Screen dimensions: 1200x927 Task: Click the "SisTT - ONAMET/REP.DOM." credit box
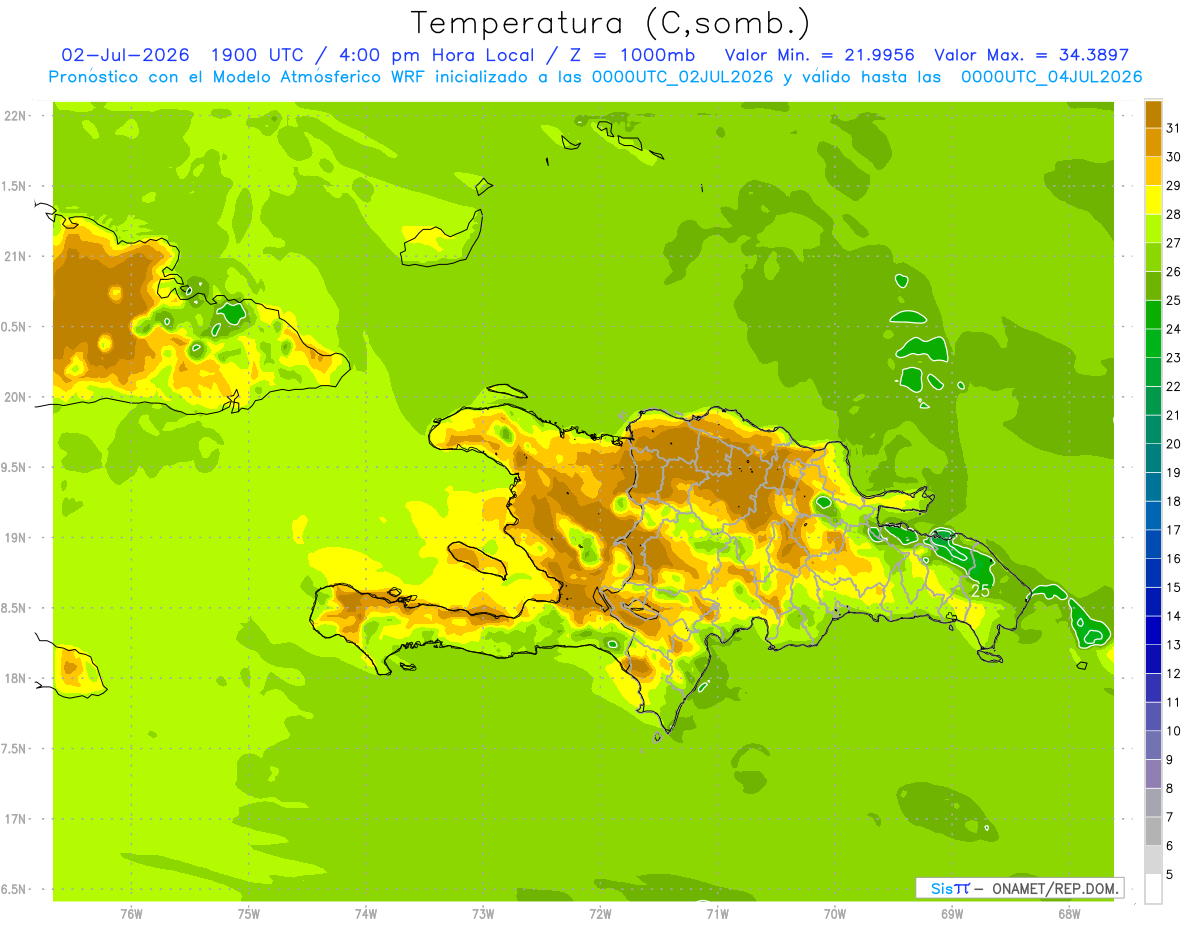(1019, 888)
